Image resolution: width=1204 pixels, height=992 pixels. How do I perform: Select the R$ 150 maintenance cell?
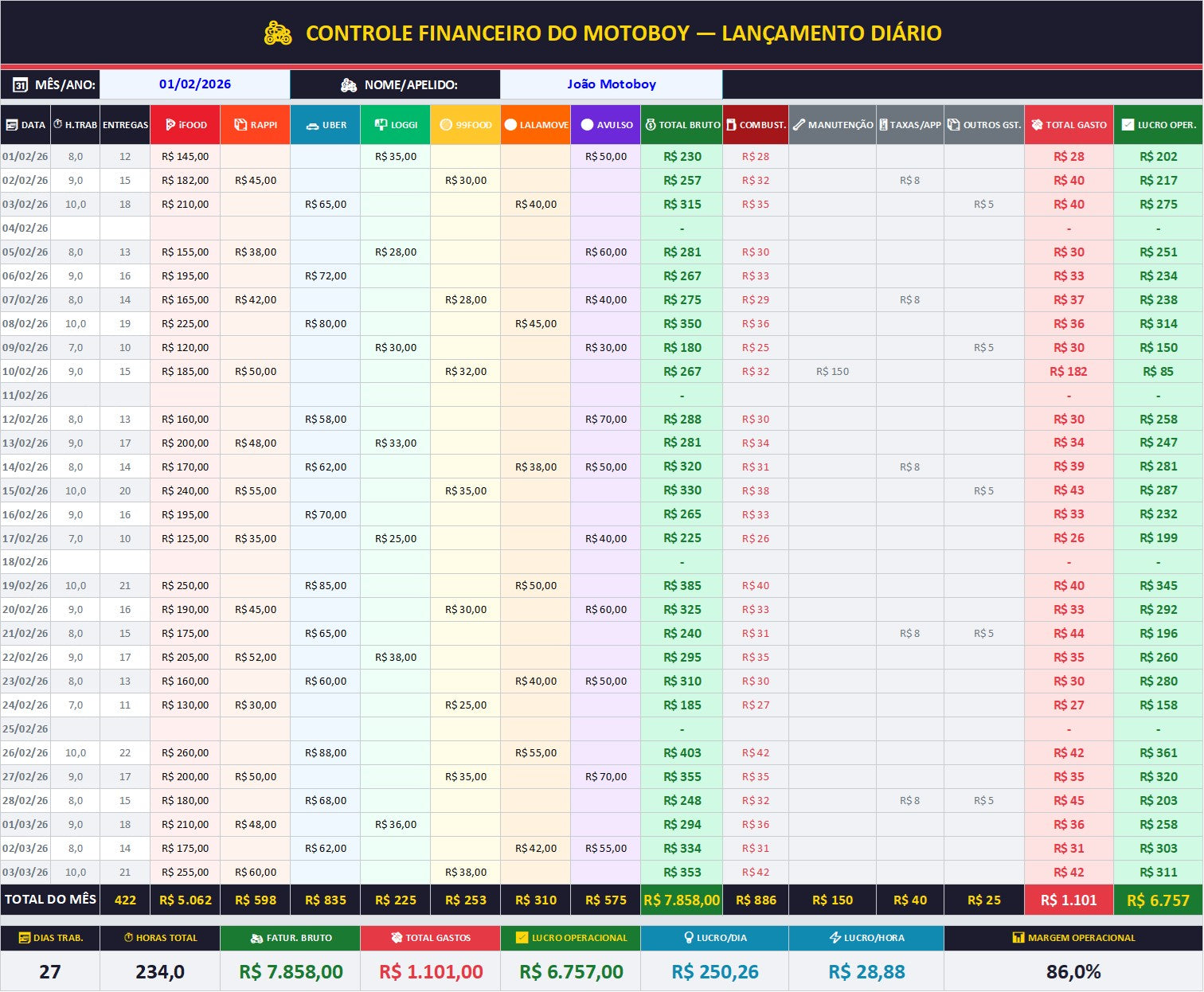tap(832, 372)
